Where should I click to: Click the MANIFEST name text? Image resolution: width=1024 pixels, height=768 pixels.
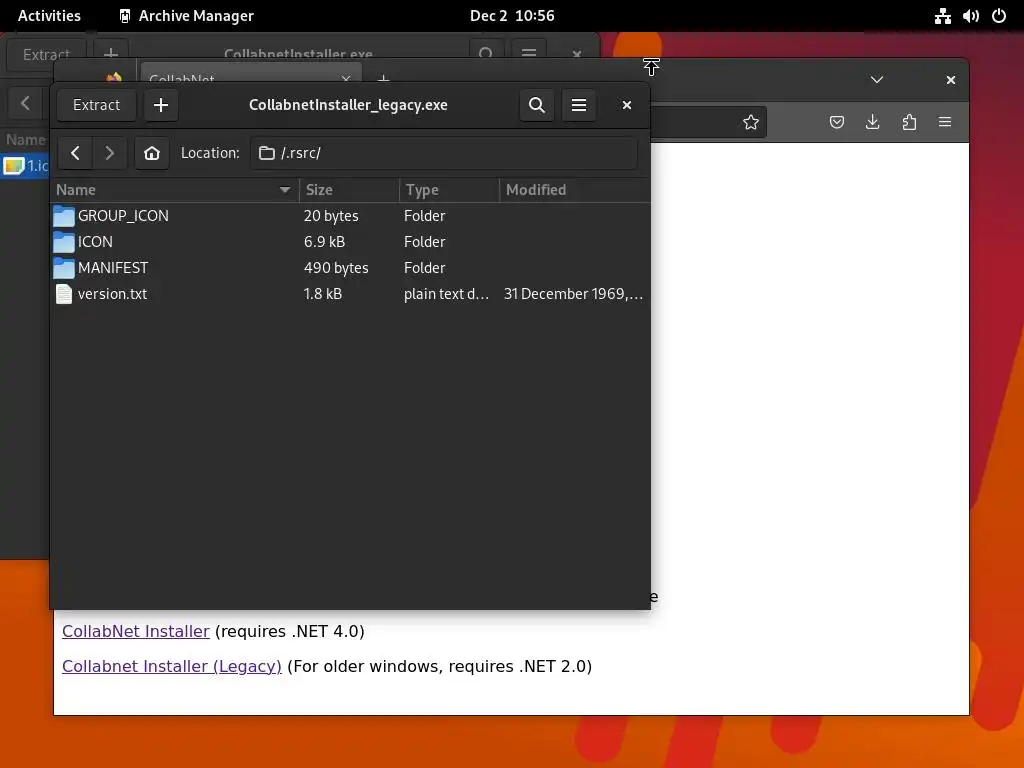point(113,268)
